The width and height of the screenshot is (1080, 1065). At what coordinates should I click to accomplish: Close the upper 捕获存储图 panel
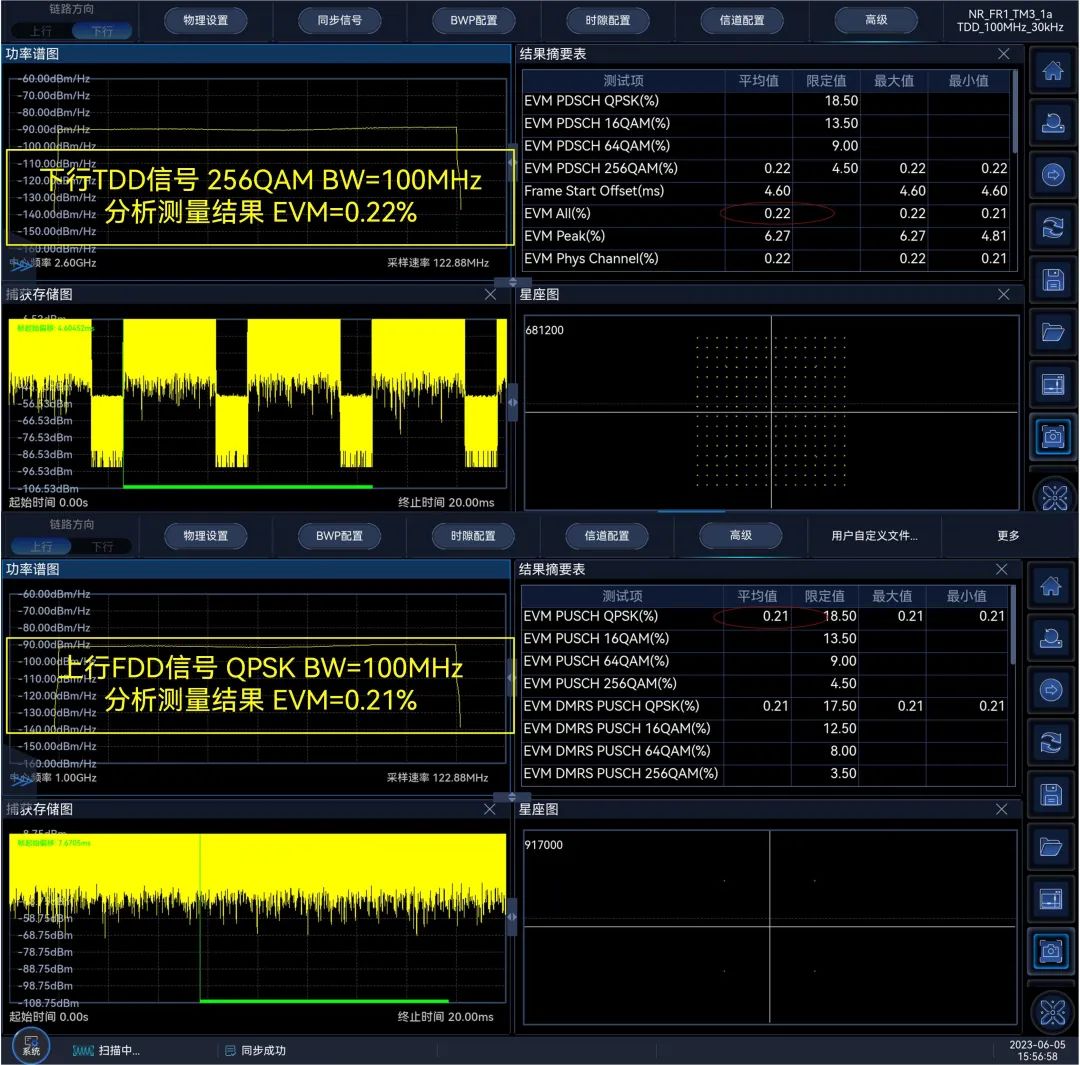point(490,294)
